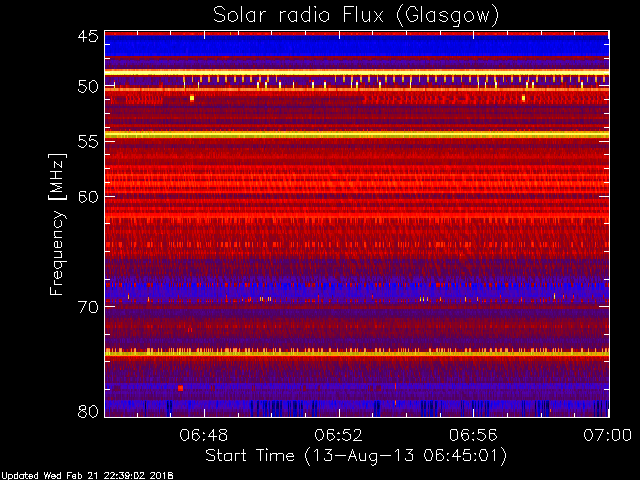Click the 'Start Time (13-Aug-13 06:45:01)' label
The height and width of the screenshot is (480, 640).
pyautogui.click(x=356, y=455)
